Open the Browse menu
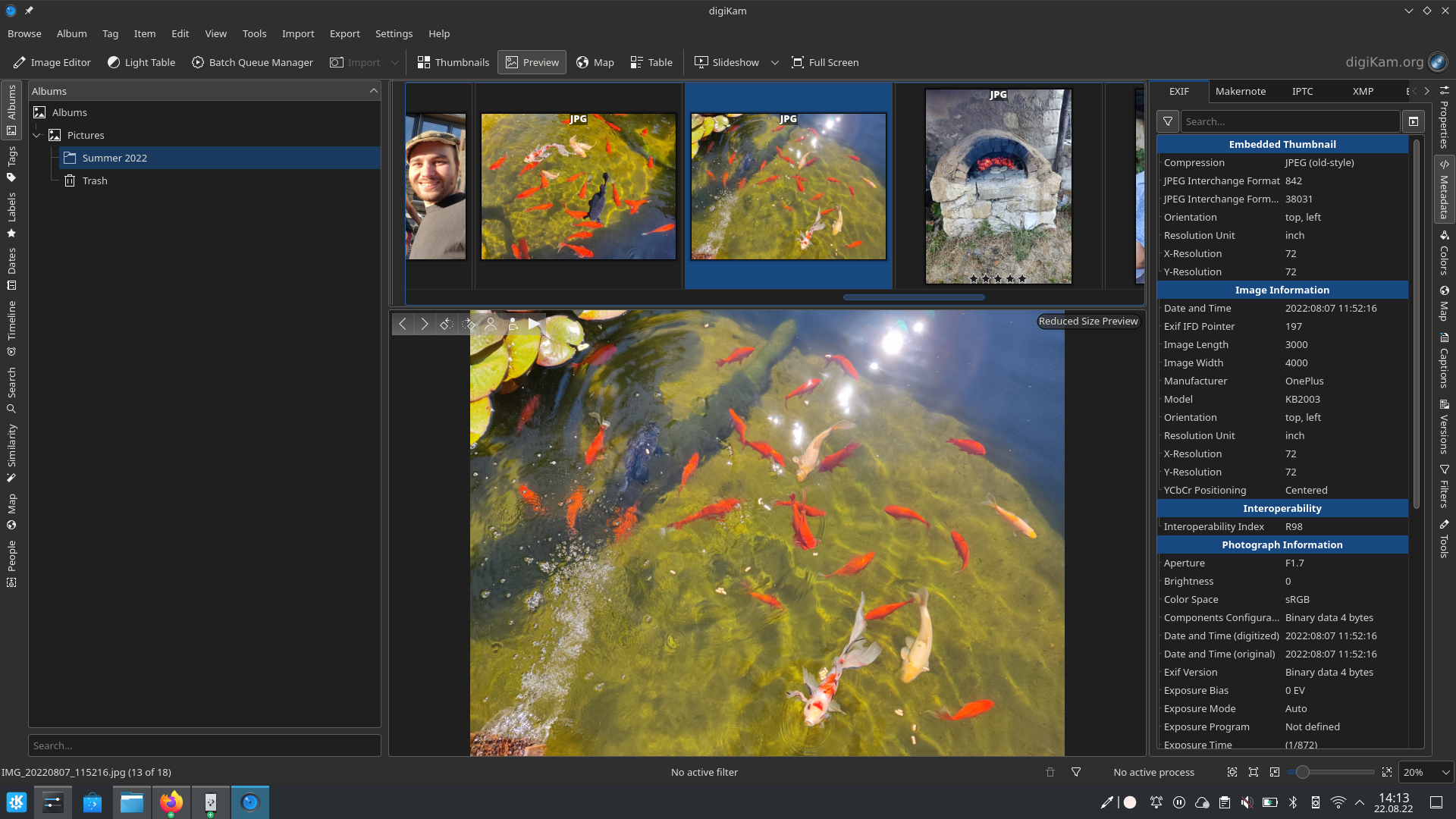Image resolution: width=1456 pixels, height=819 pixels. (24, 33)
